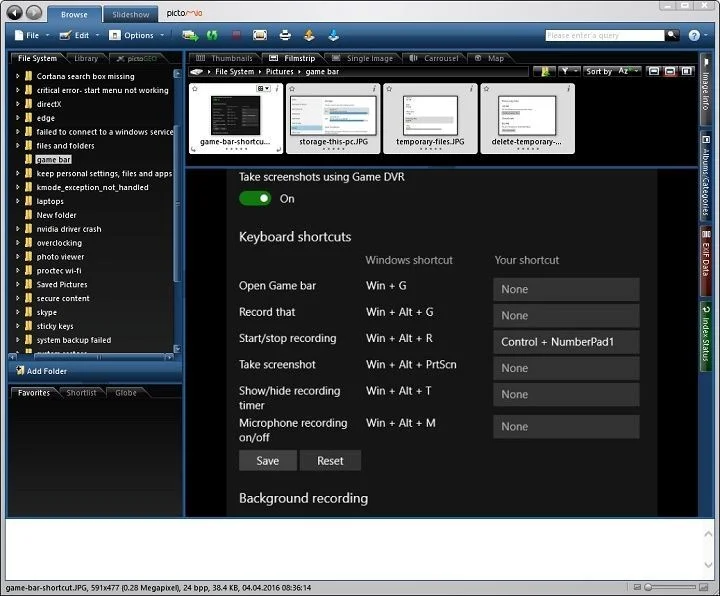This screenshot has width=720, height=596.
Task: Click the search query input field
Action: 605,35
